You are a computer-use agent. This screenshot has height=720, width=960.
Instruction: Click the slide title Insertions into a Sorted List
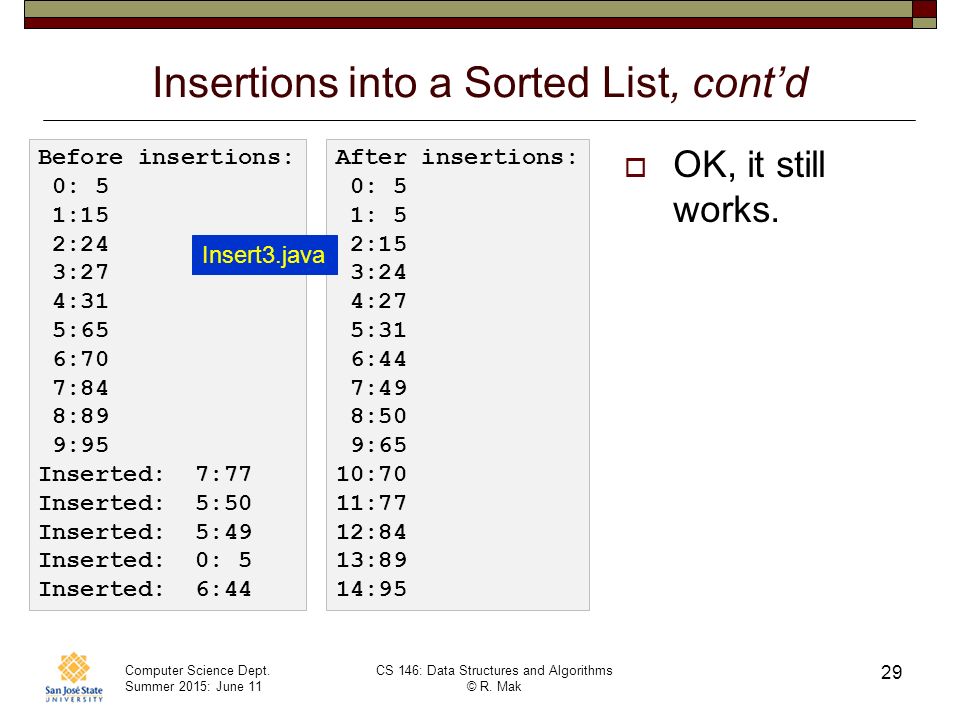(x=481, y=82)
